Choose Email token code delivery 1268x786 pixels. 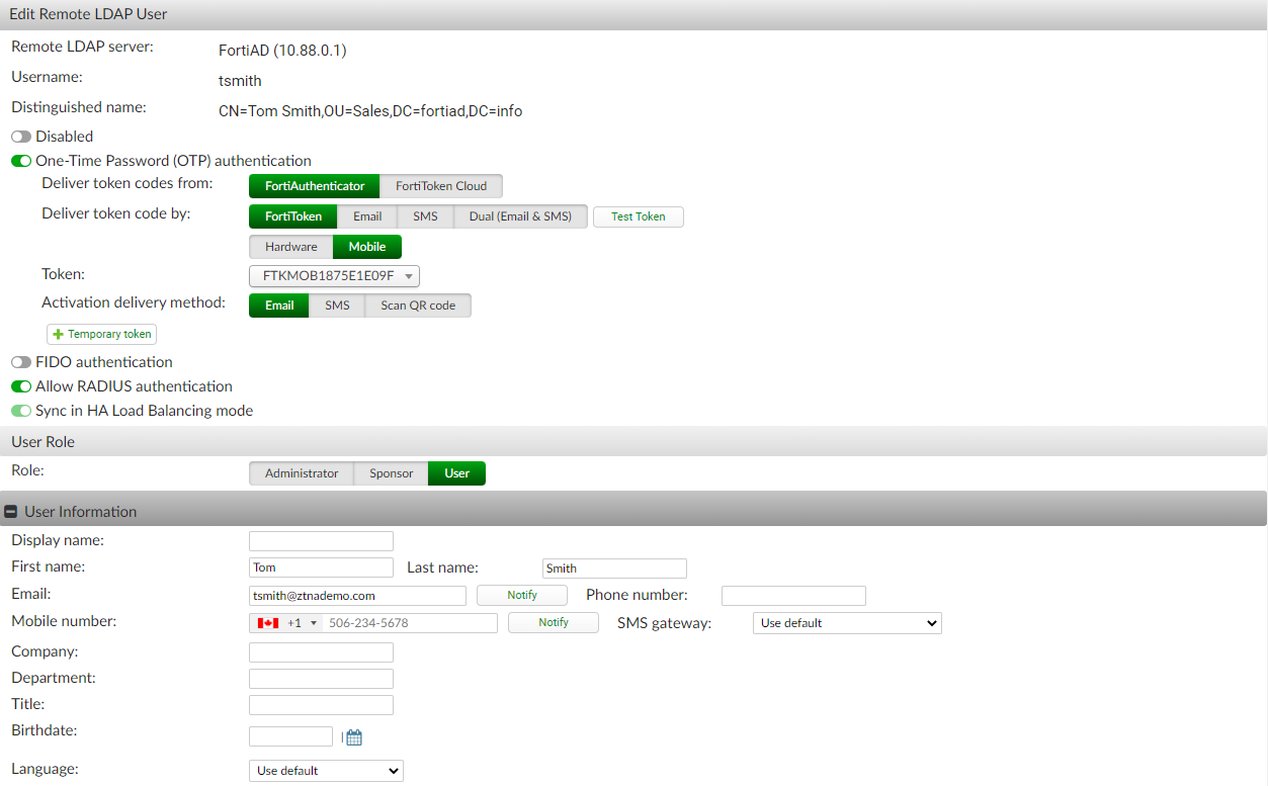click(x=367, y=216)
